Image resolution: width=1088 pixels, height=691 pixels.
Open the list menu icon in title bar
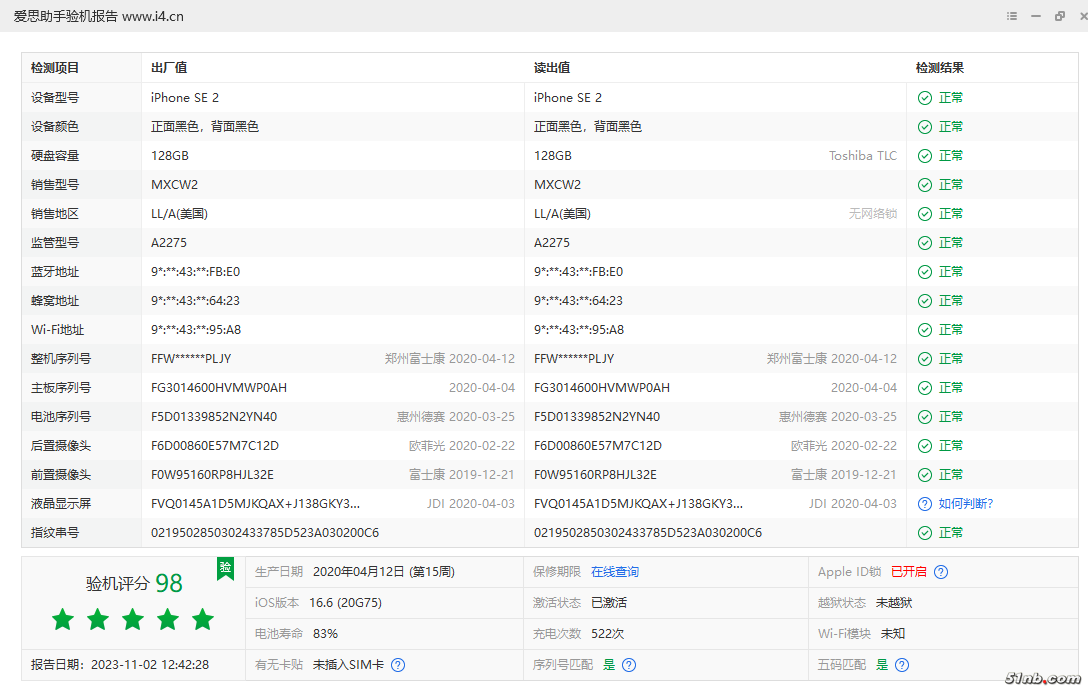tap(1012, 16)
